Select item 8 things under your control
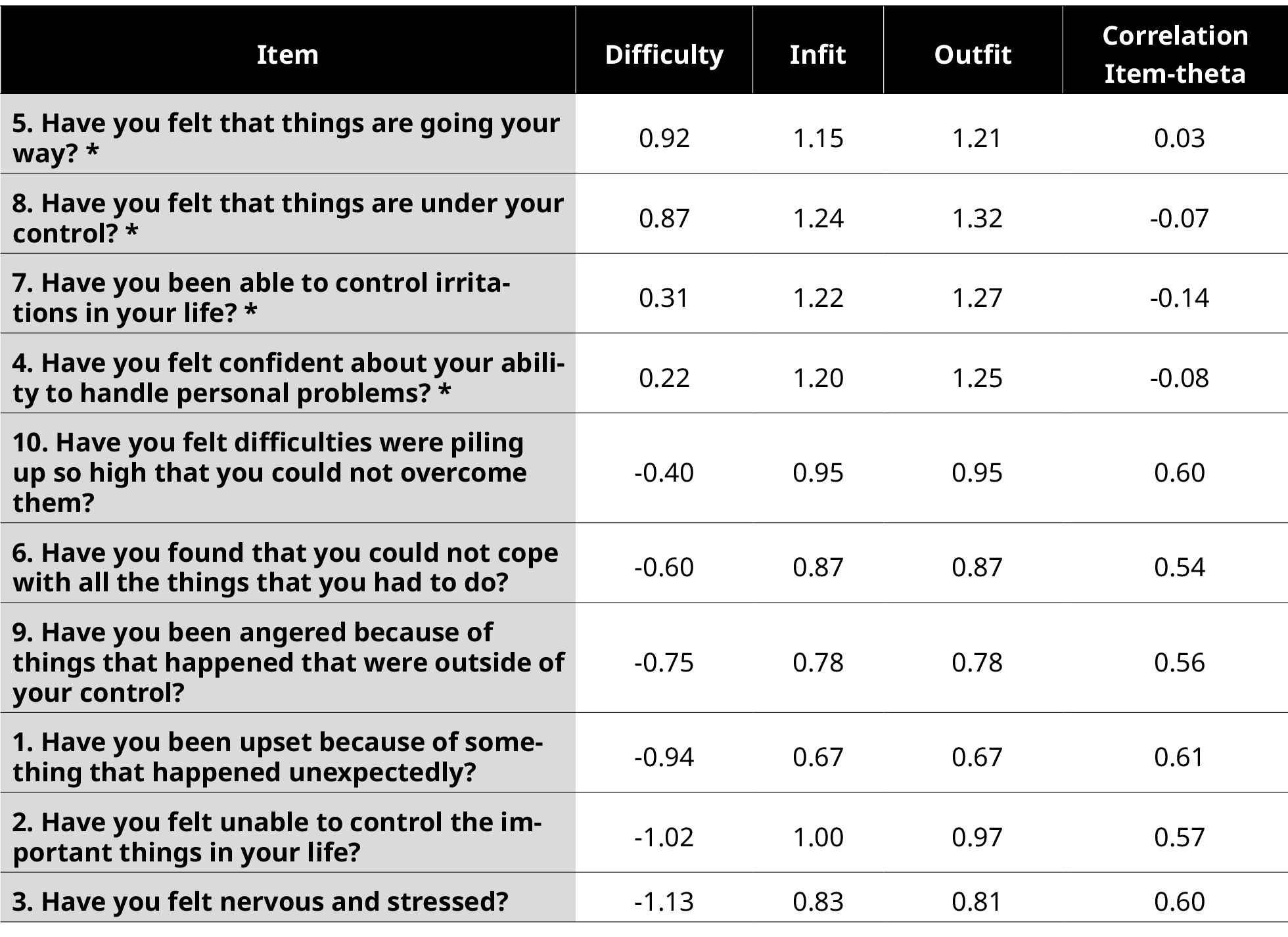1288x937 pixels. tap(644, 214)
